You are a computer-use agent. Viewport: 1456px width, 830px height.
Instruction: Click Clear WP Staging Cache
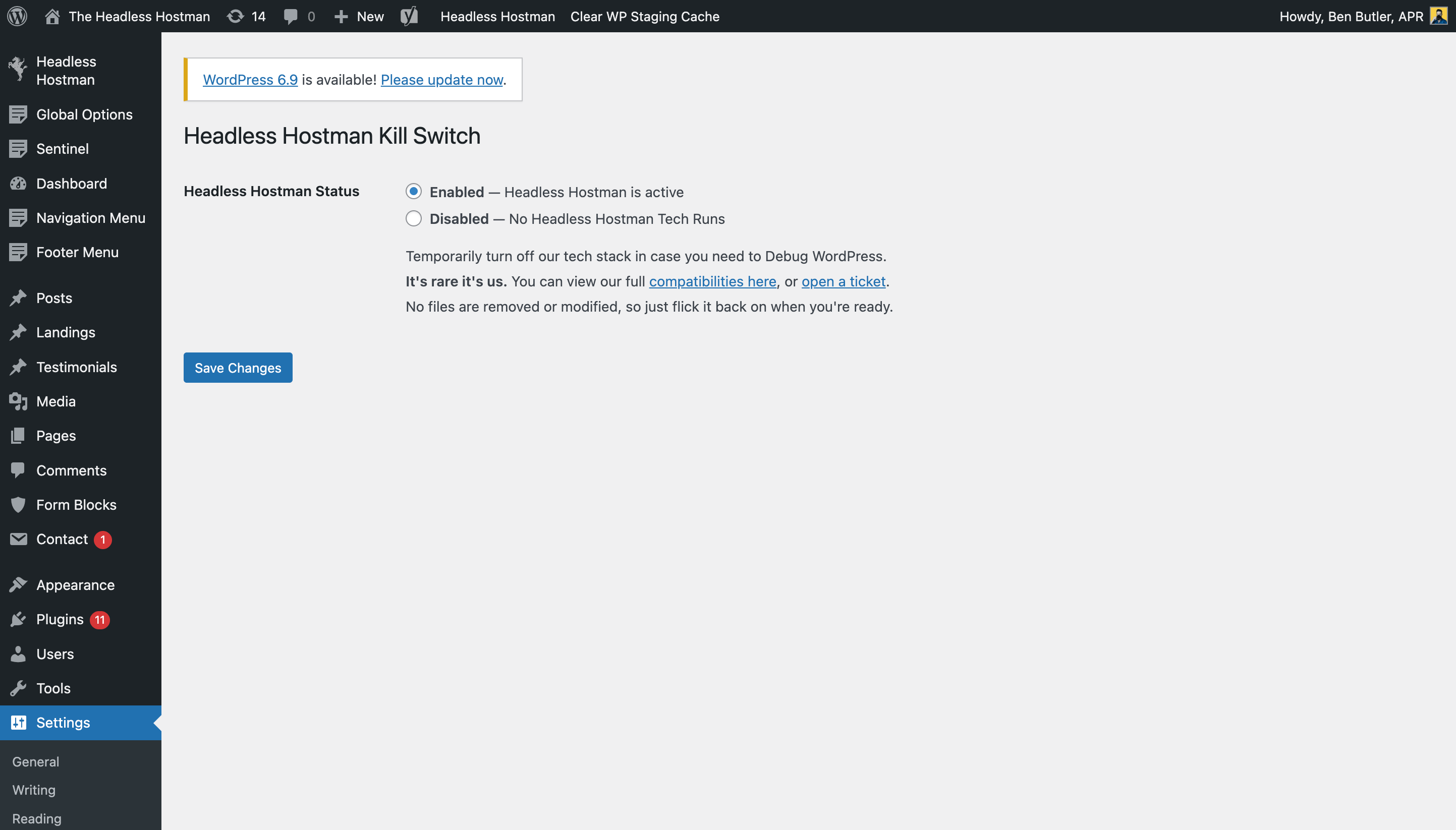click(x=644, y=16)
